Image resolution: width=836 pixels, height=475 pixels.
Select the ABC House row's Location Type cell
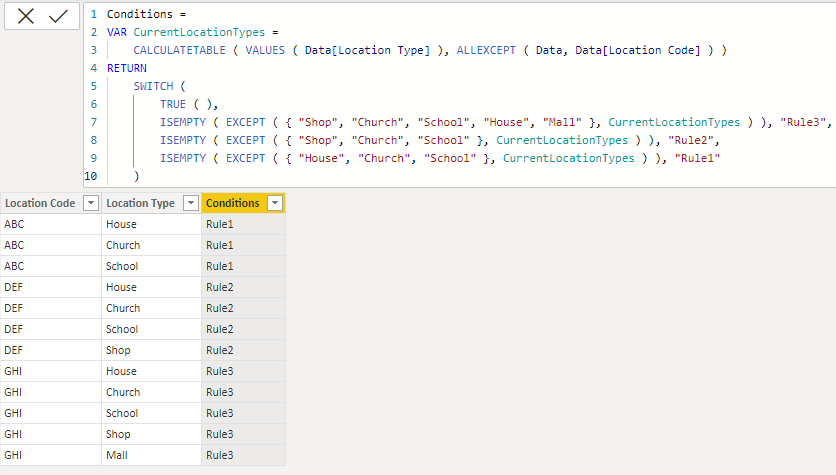pos(151,224)
